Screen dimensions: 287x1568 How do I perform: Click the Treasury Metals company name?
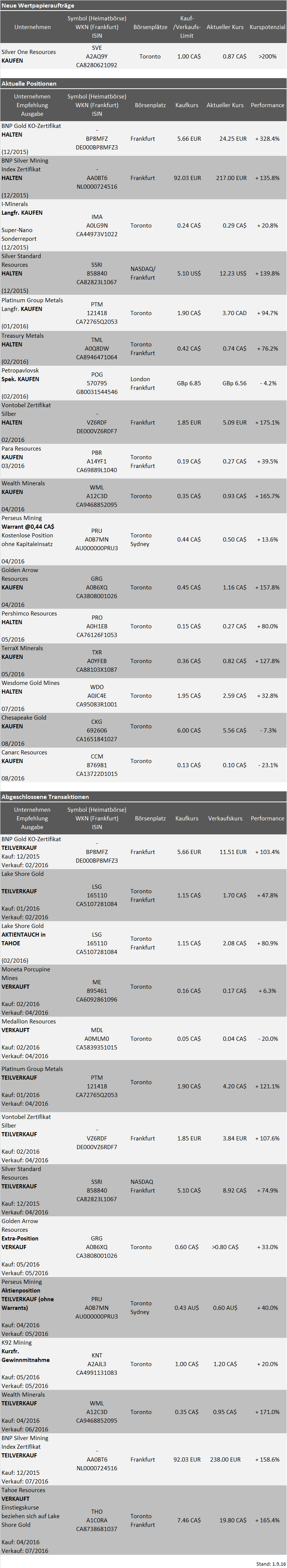pyautogui.click(x=23, y=335)
